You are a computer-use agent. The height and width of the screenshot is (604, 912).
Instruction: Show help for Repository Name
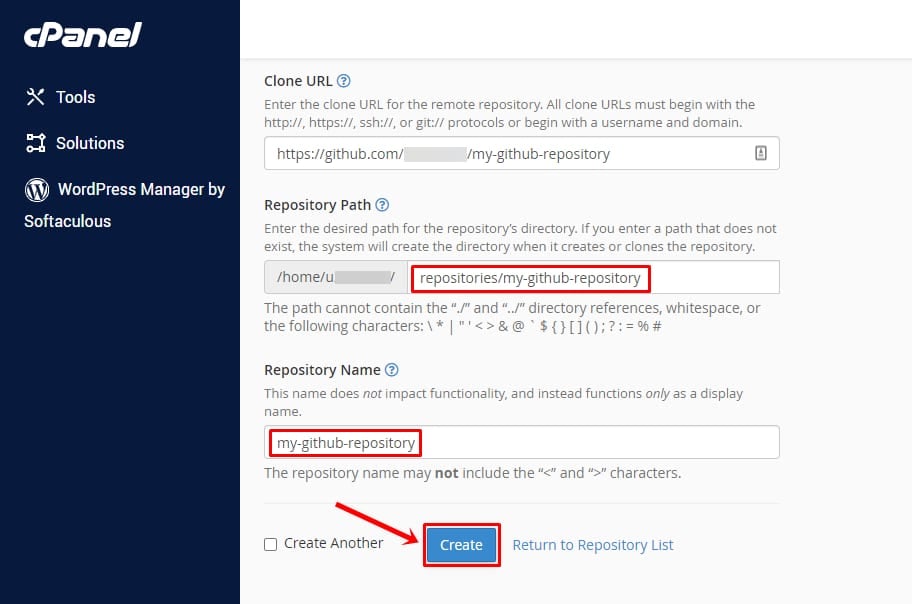(x=392, y=370)
